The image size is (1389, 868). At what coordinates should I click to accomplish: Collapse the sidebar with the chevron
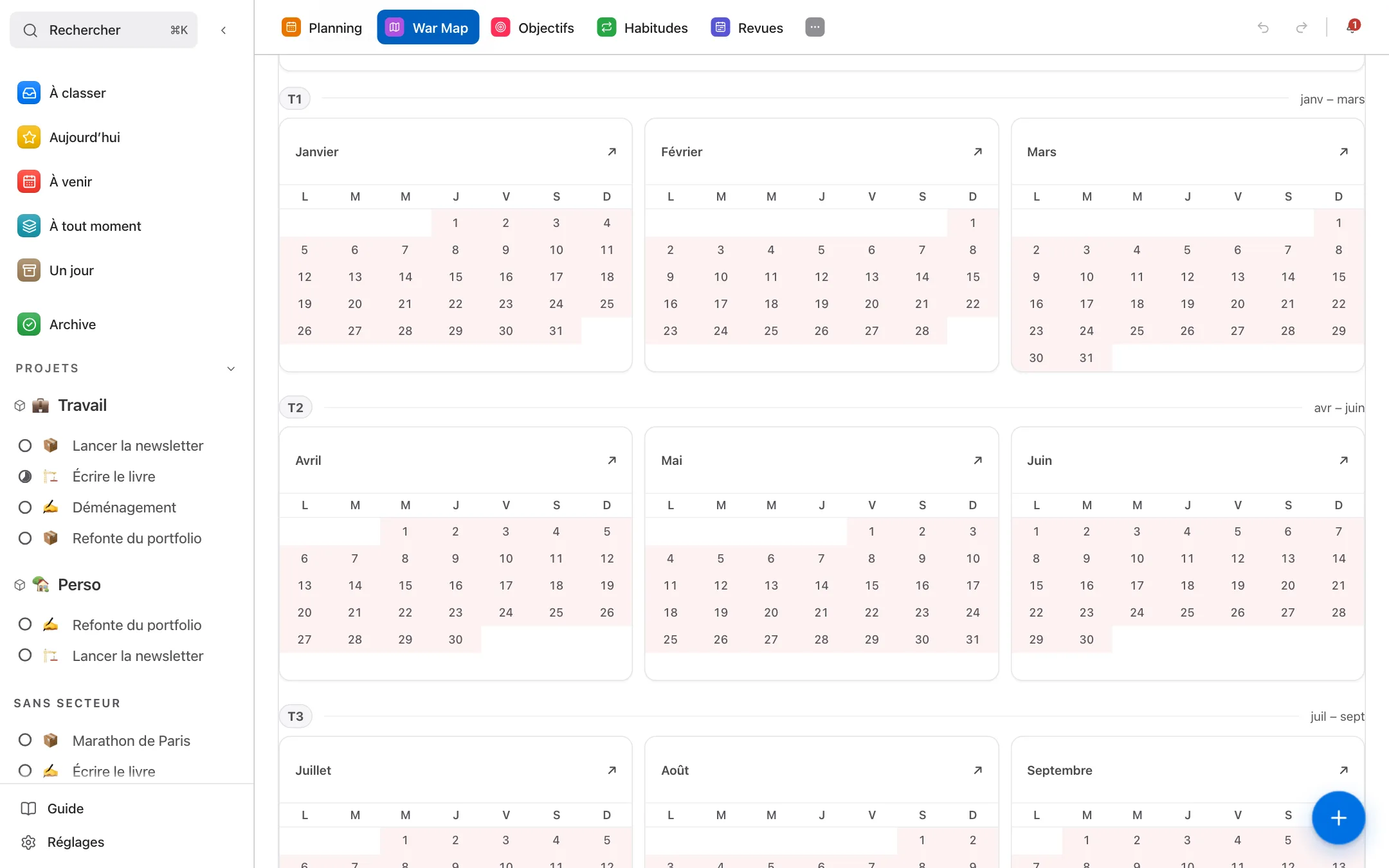coord(223,30)
